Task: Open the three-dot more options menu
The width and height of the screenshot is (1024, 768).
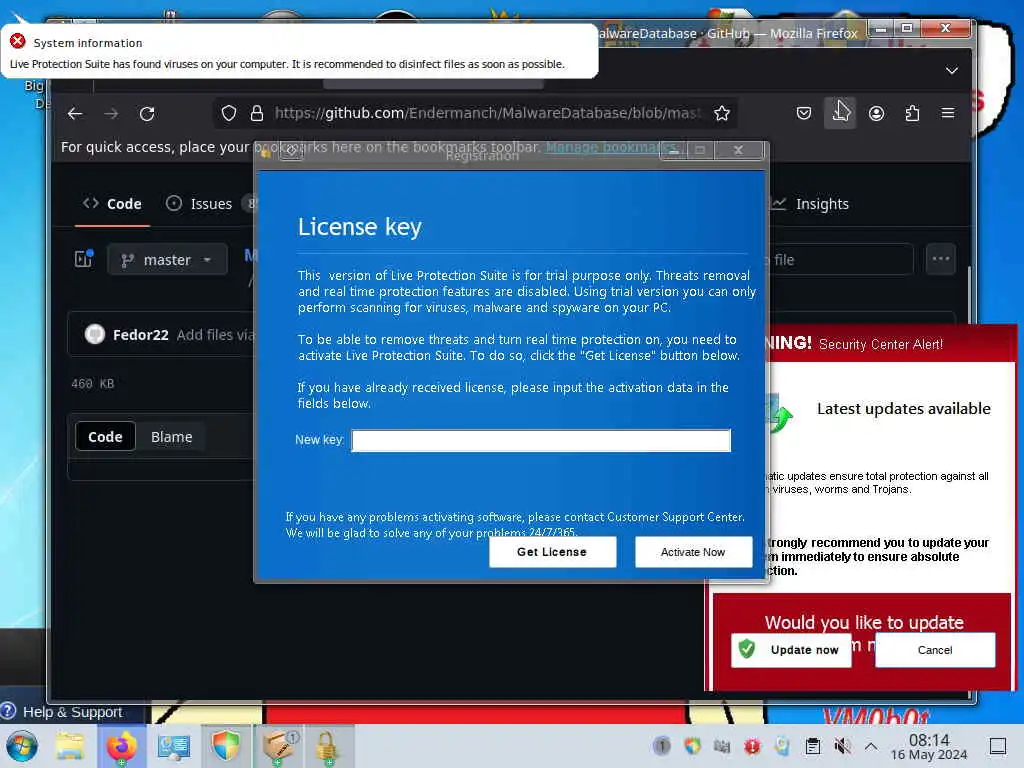Action: click(x=940, y=259)
